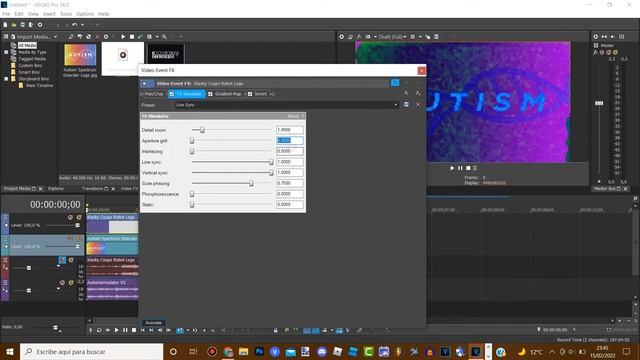This screenshot has height=360, width=640.
Task: Switch to the Explorer tab
Action: (56, 189)
